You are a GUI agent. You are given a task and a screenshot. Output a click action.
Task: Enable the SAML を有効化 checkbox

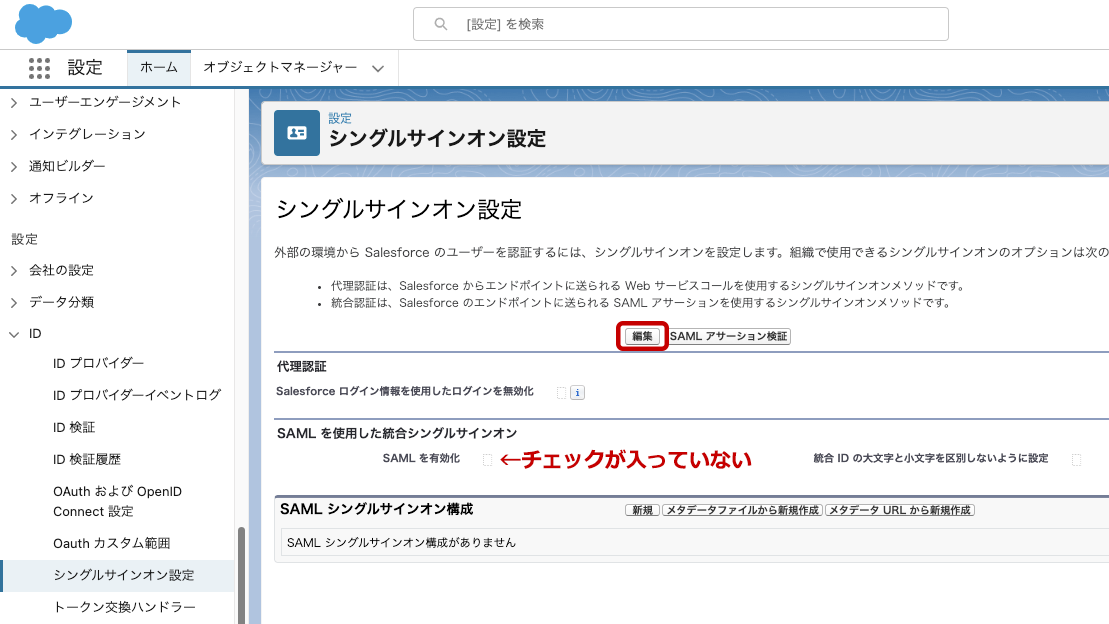click(x=487, y=460)
